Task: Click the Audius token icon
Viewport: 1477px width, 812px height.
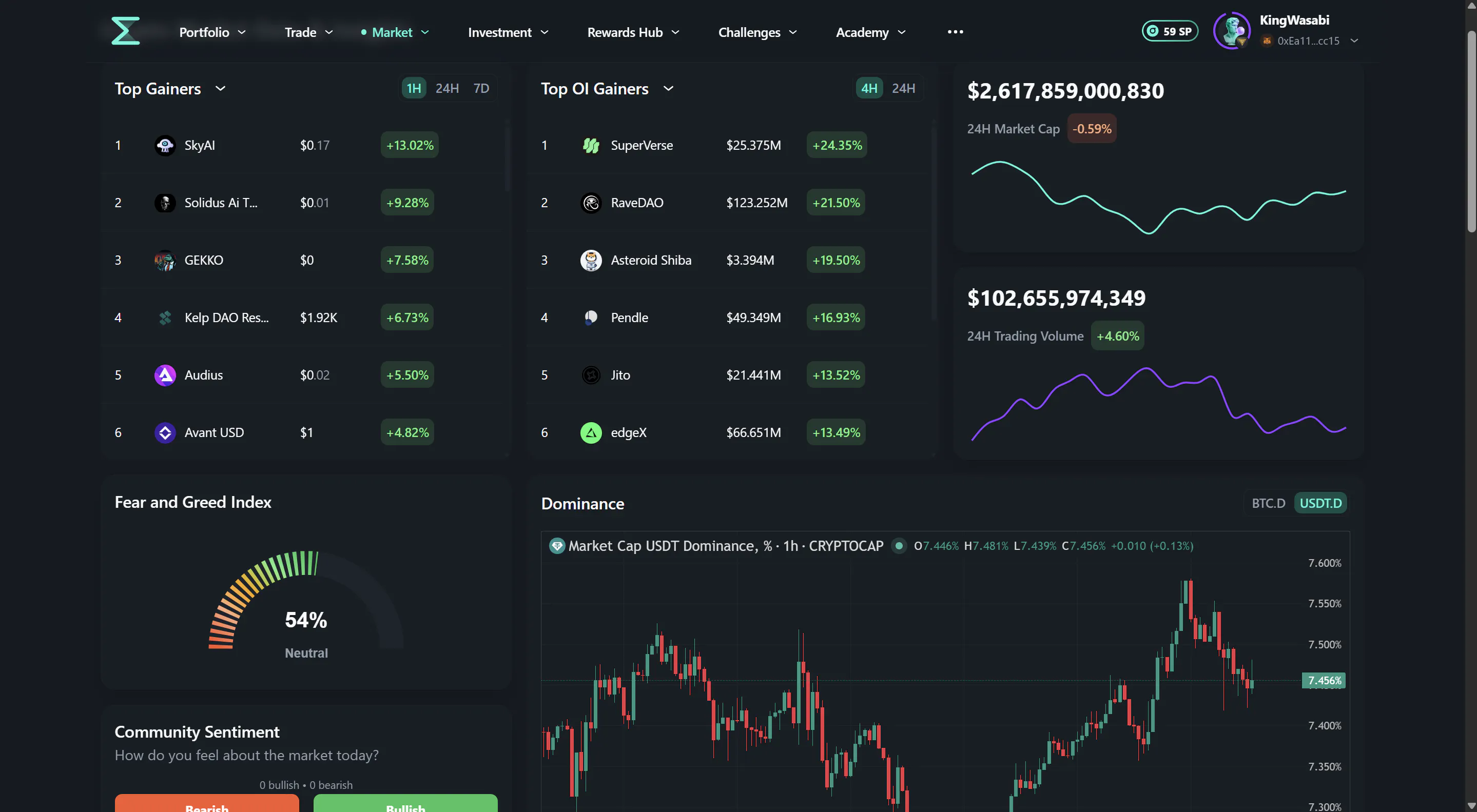Action: tap(165, 375)
